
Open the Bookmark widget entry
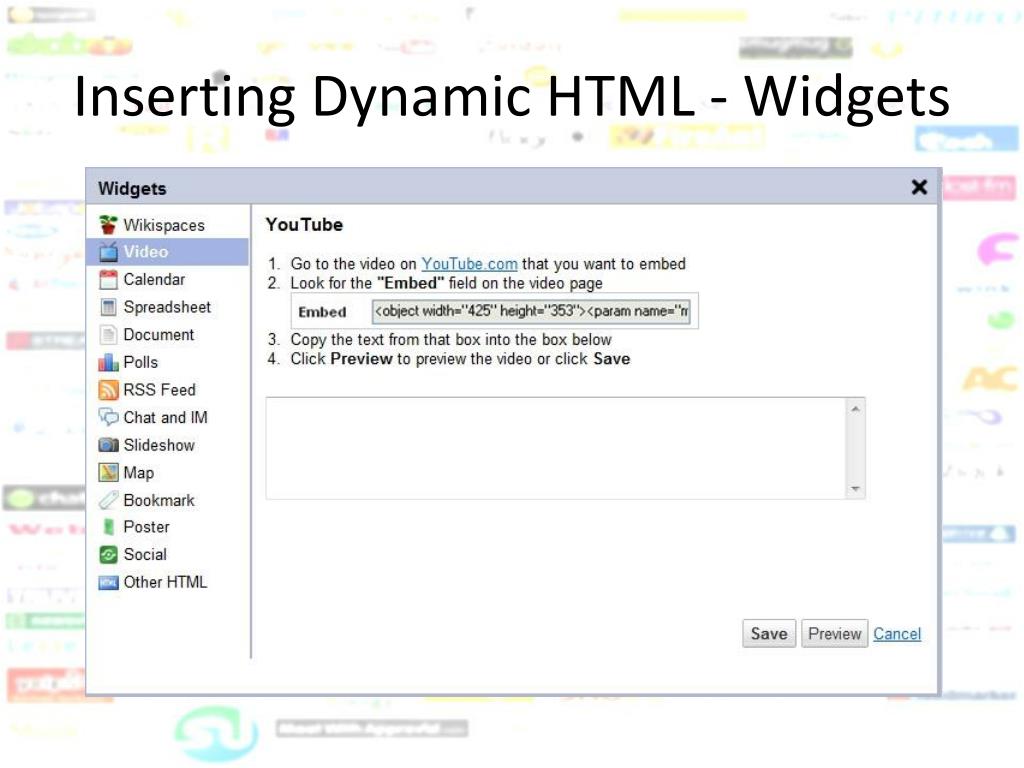click(x=159, y=500)
